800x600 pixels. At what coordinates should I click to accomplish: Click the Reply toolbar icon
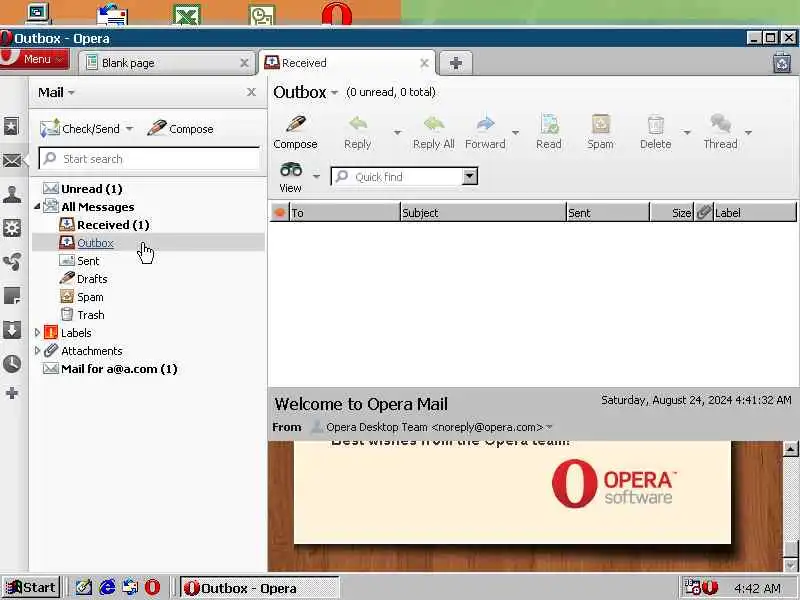[x=358, y=132]
